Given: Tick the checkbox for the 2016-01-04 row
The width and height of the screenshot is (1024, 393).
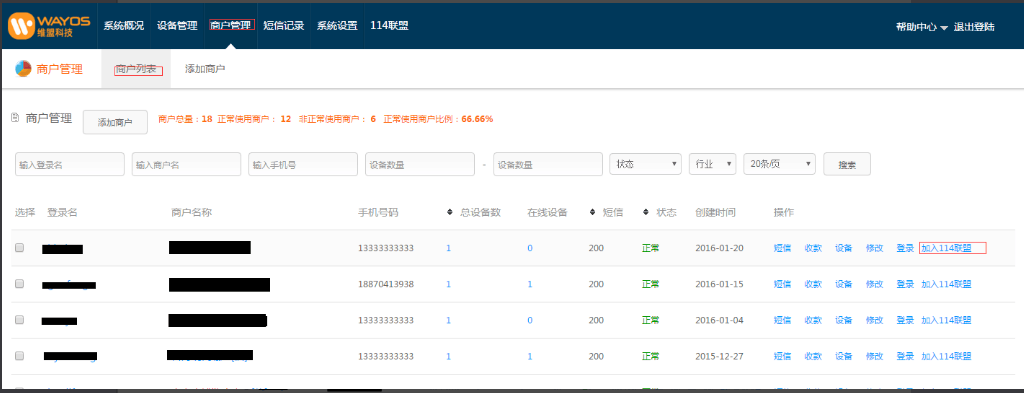Looking at the screenshot, I should click(x=20, y=320).
